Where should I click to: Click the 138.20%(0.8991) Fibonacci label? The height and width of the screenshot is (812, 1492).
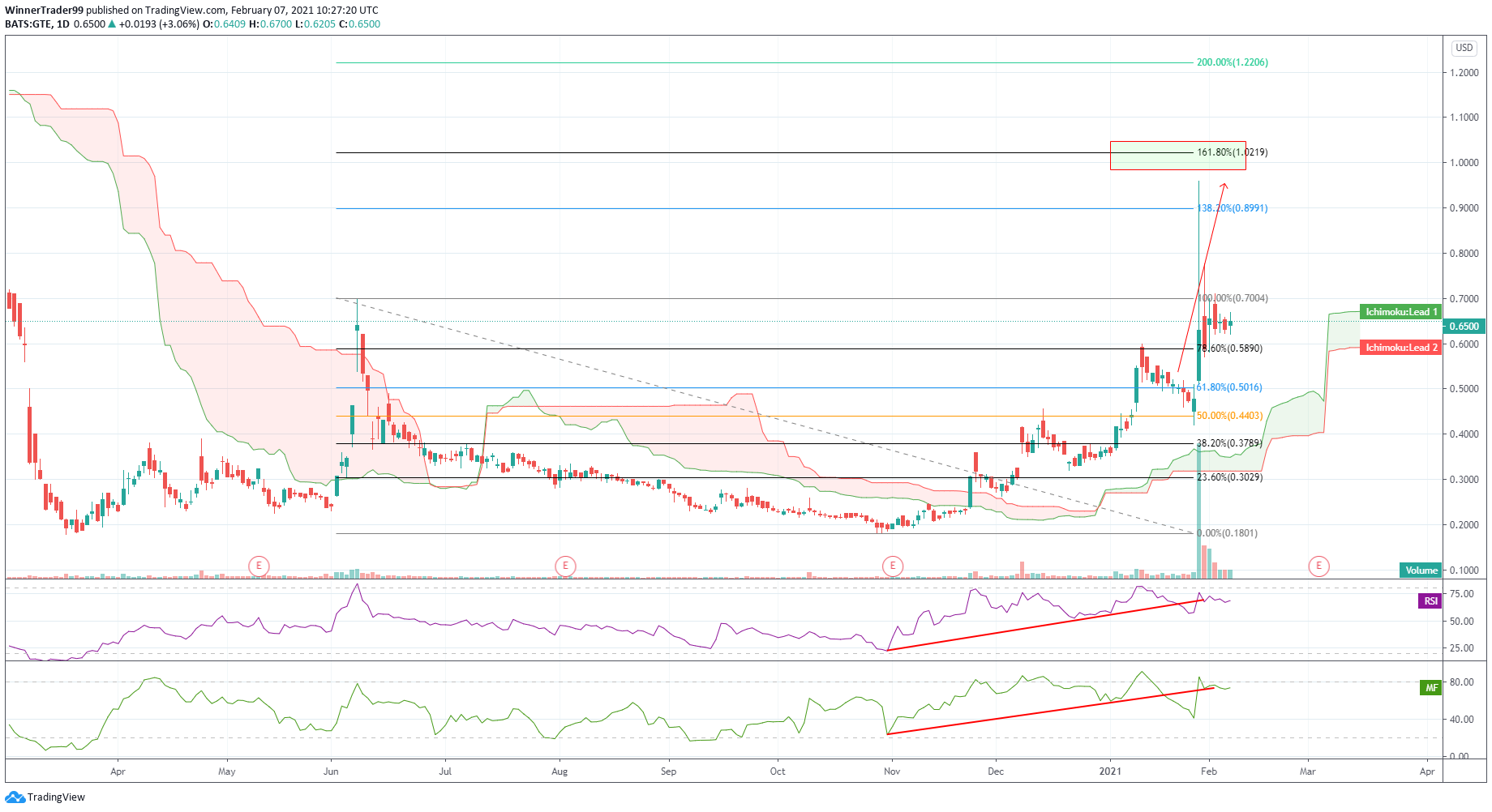coord(1233,208)
